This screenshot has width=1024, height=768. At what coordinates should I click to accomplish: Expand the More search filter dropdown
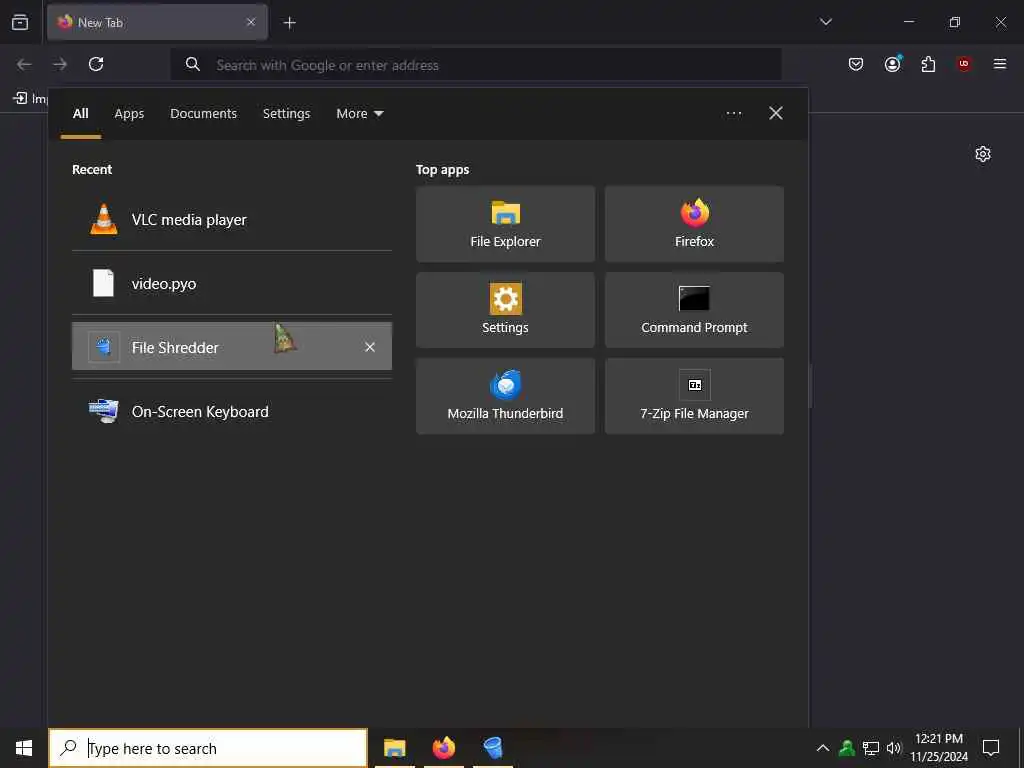[359, 114]
